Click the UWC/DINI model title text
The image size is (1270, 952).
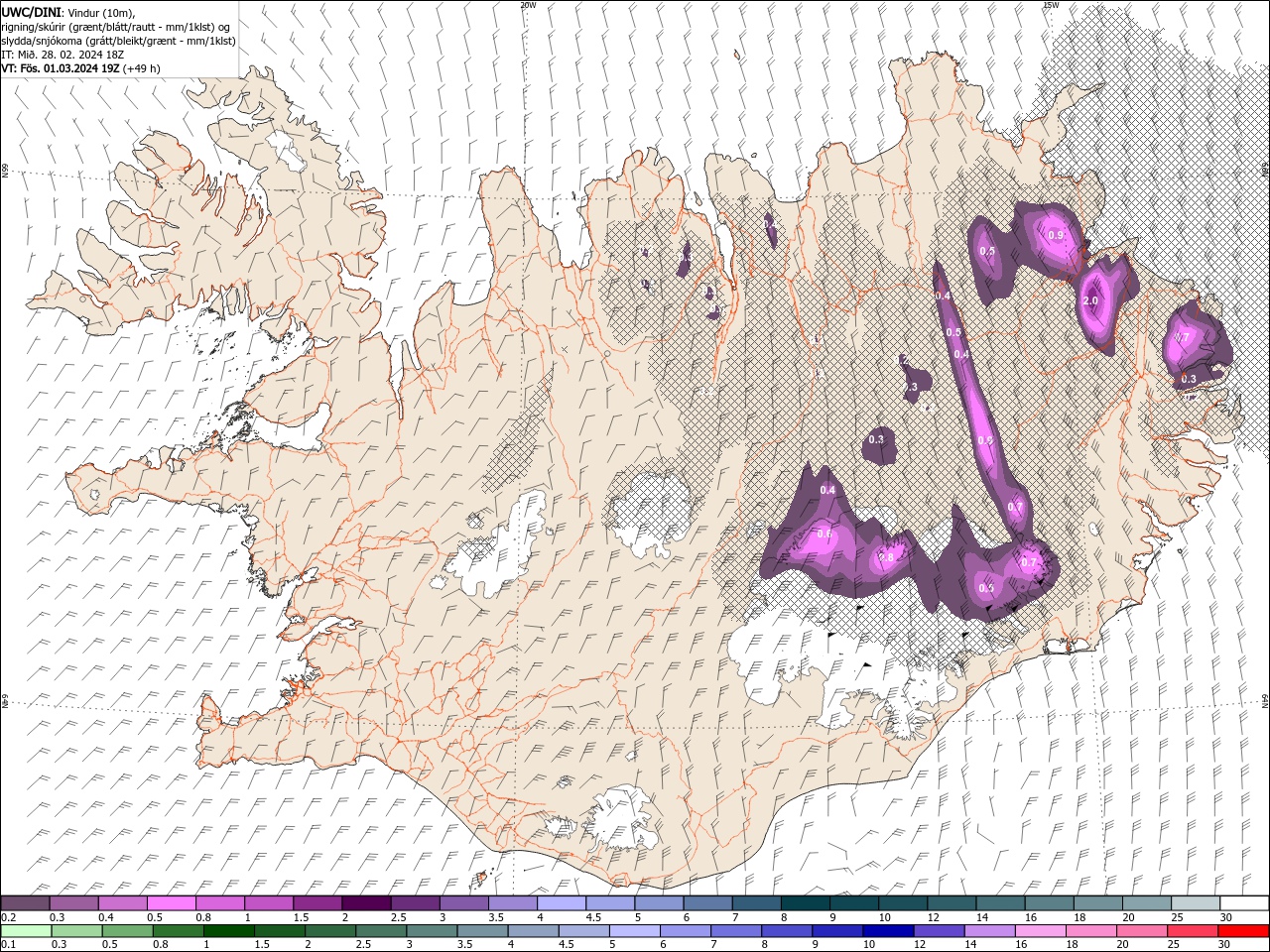30,12
